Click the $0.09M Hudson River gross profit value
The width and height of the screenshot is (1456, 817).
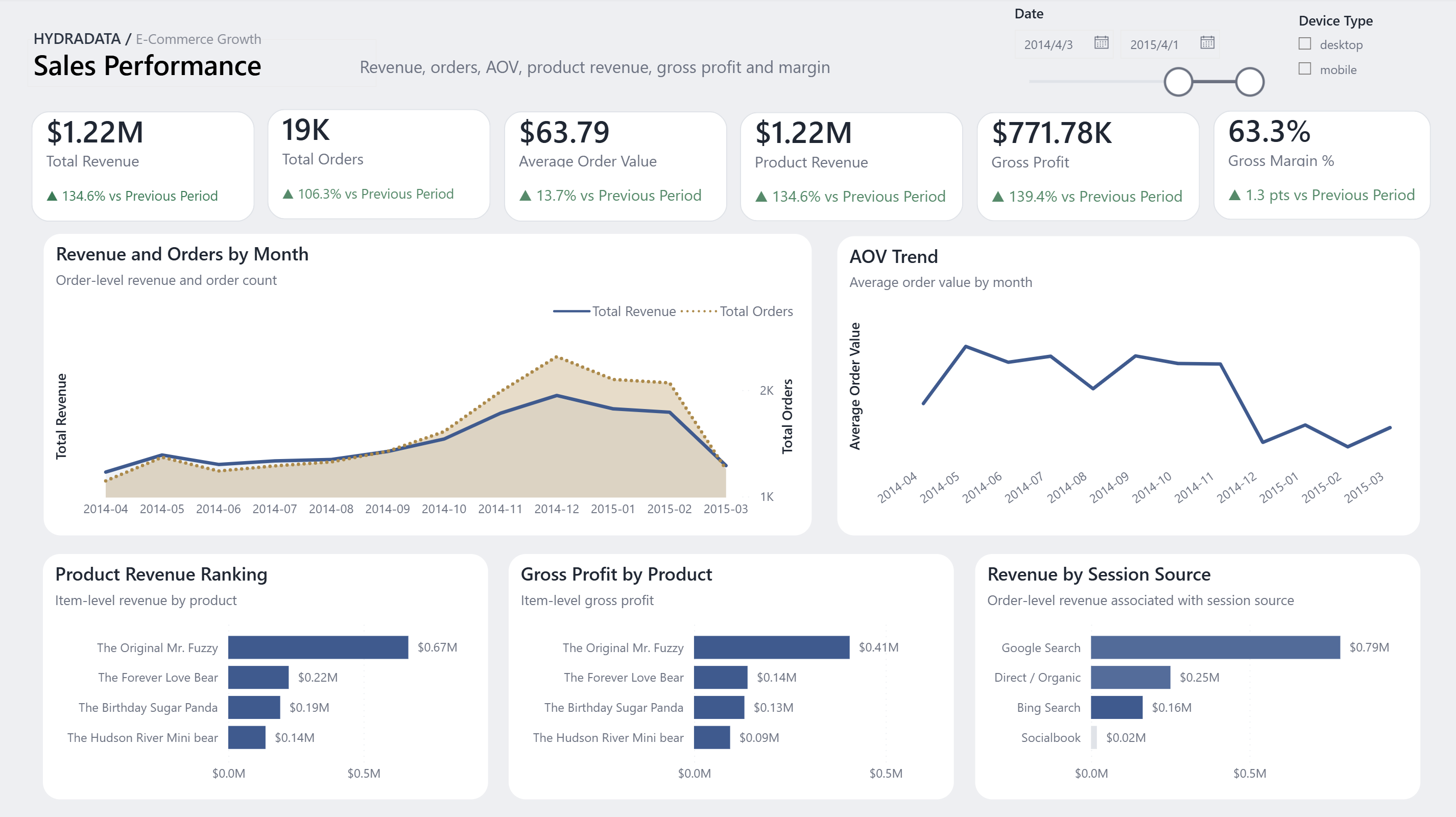[x=759, y=737]
